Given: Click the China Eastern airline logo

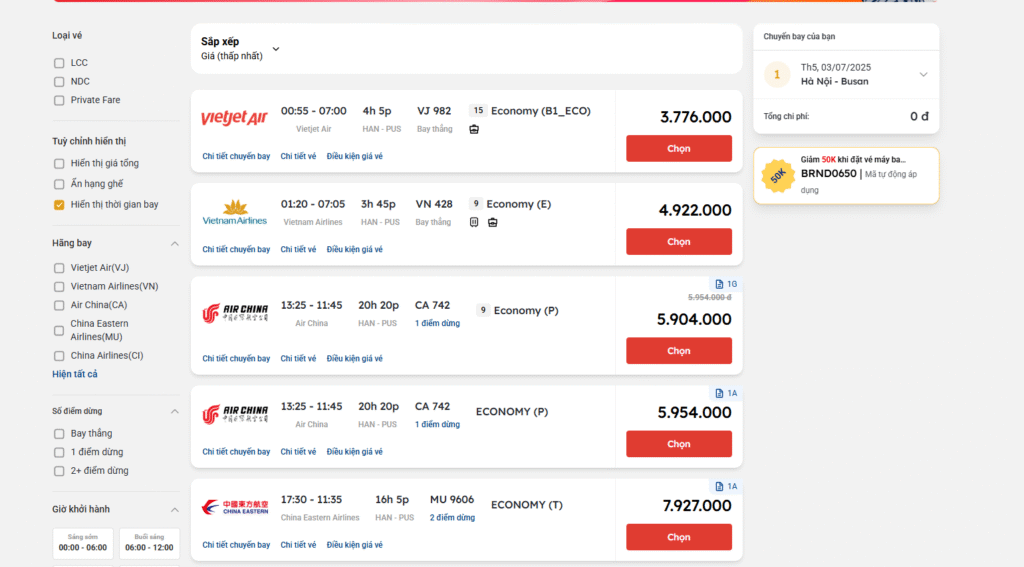Looking at the screenshot, I should pos(234,507).
